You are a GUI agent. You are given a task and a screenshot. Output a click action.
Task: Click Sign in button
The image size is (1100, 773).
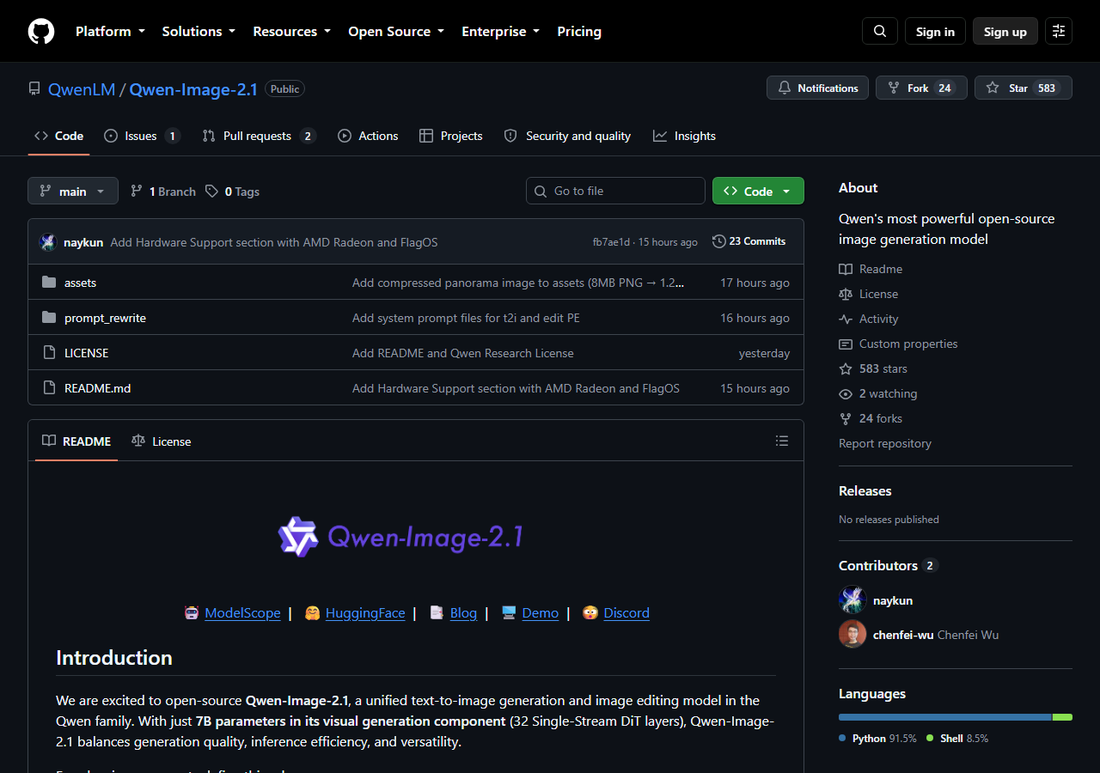pos(935,32)
